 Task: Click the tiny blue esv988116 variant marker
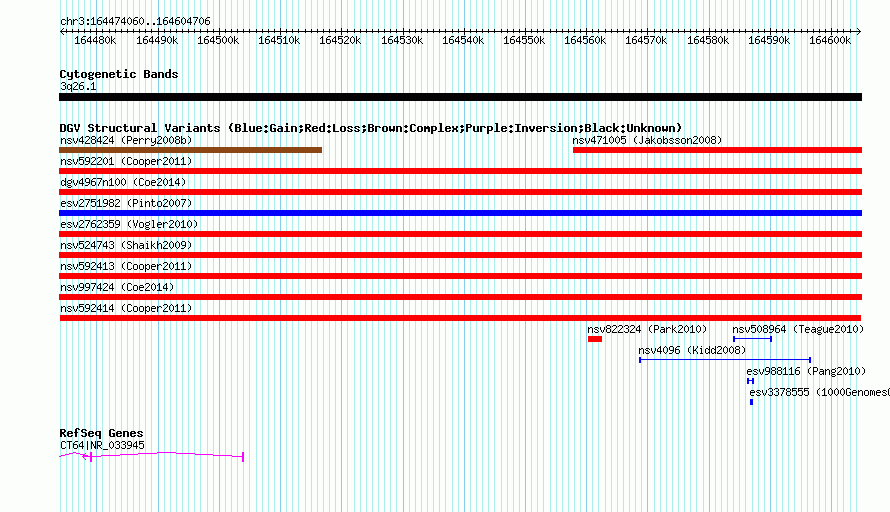[x=750, y=381]
